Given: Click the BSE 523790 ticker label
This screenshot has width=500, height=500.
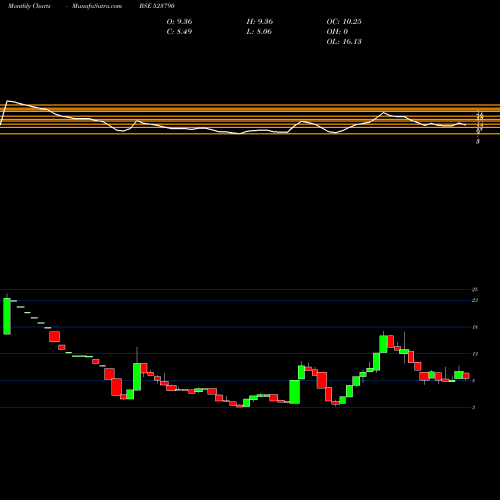Looking at the screenshot, I should pyautogui.click(x=157, y=6).
